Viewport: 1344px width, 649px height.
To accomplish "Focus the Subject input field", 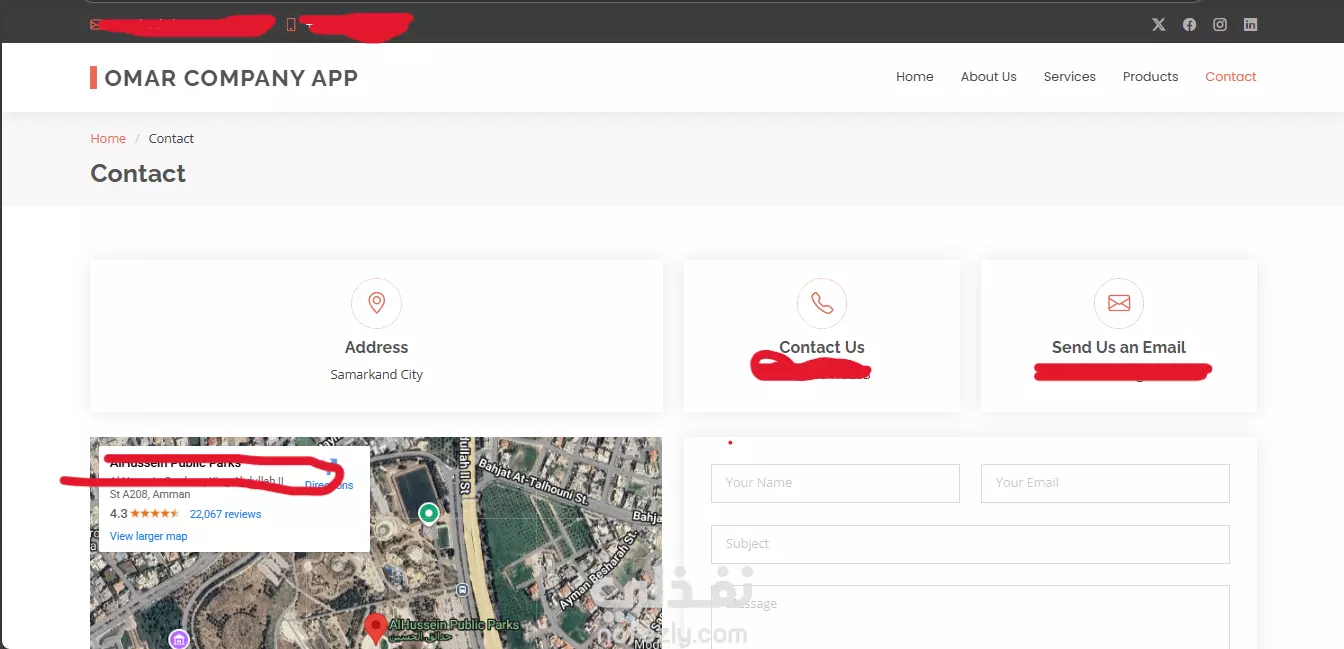I will tap(970, 544).
